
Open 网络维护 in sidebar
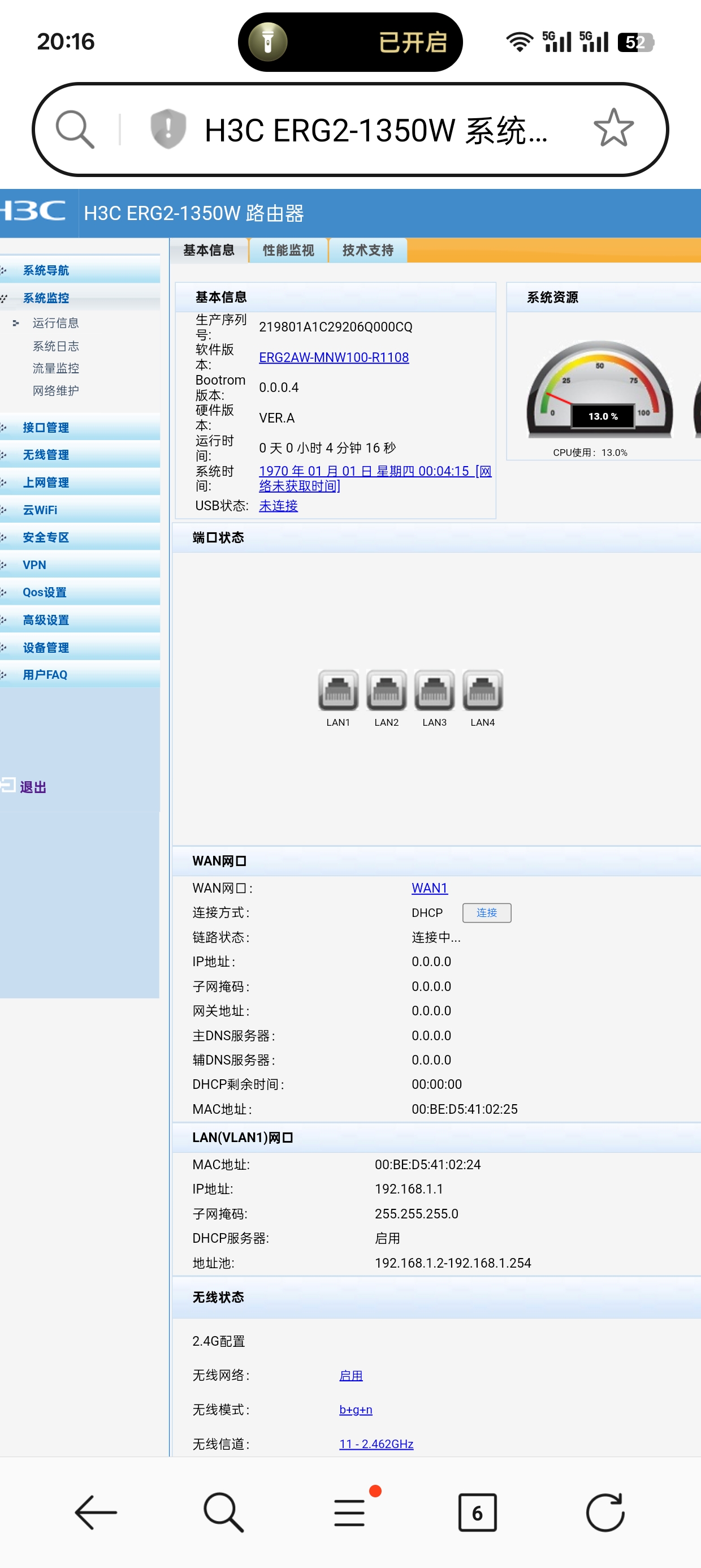55,390
